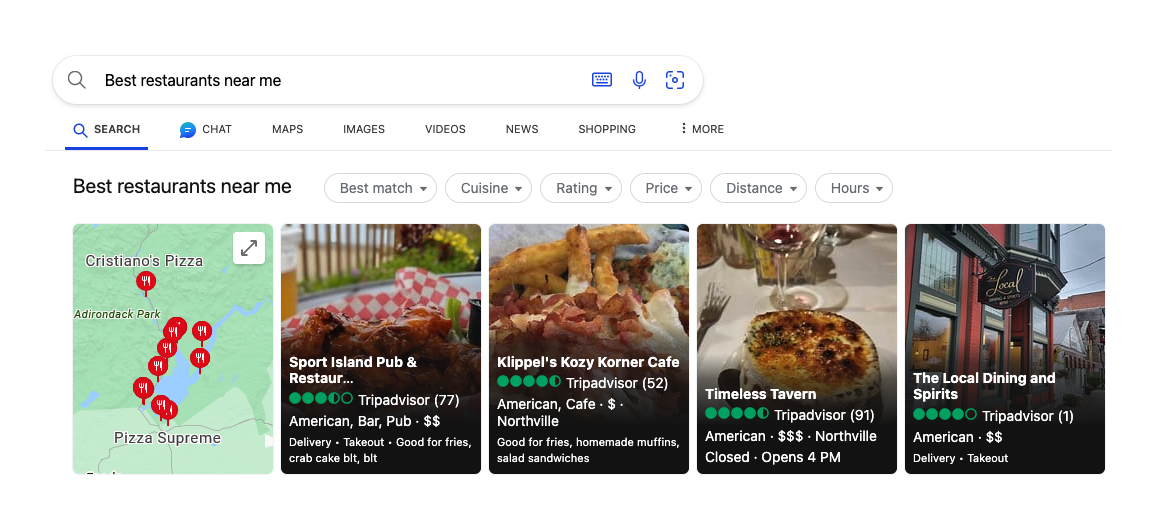1157x532 pixels.
Task: Open the Maps tab
Action: pyautogui.click(x=287, y=129)
